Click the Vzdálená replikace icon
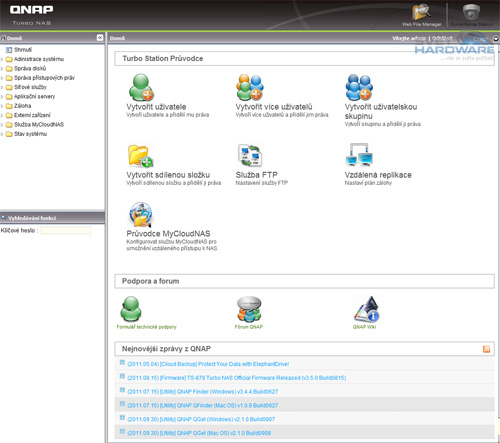500x443 pixels. tap(359, 155)
